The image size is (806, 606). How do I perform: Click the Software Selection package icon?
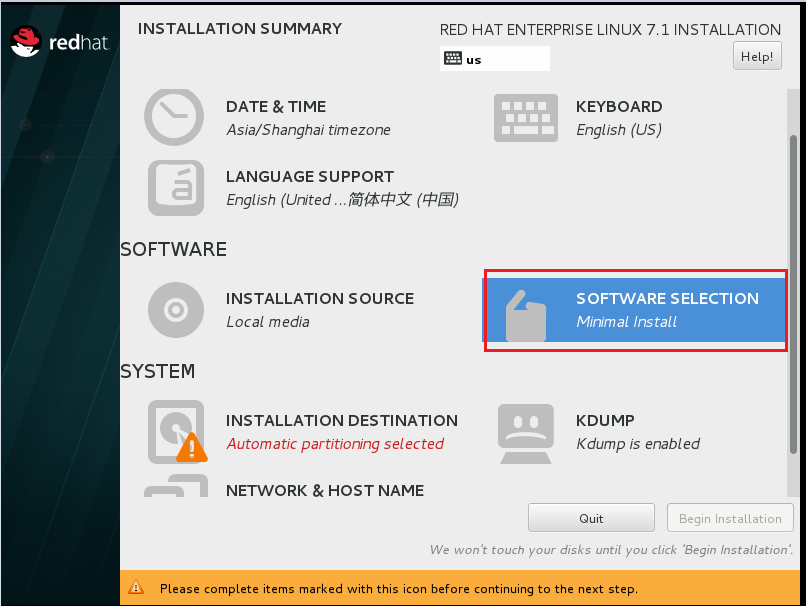[x=525, y=316]
